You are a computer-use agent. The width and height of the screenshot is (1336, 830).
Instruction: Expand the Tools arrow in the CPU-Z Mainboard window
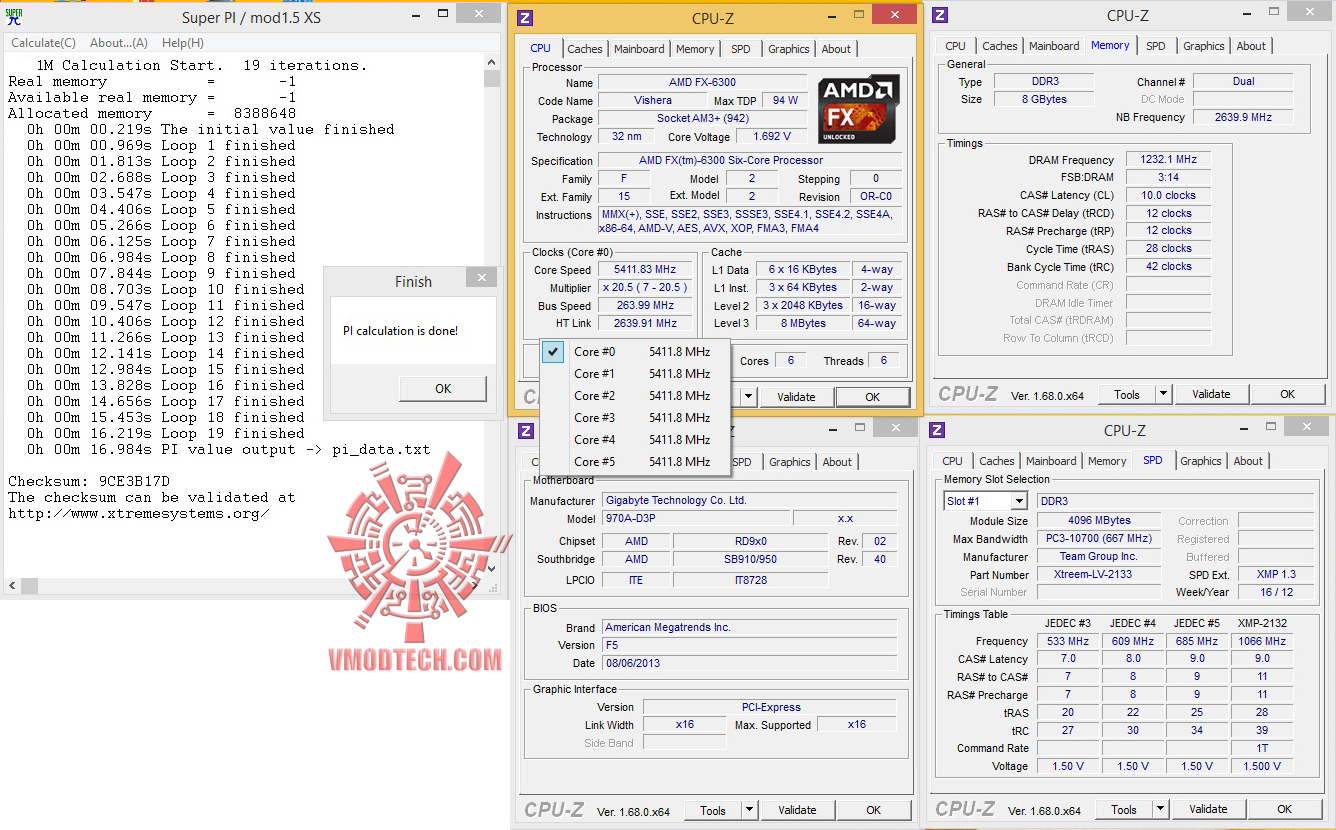749,810
